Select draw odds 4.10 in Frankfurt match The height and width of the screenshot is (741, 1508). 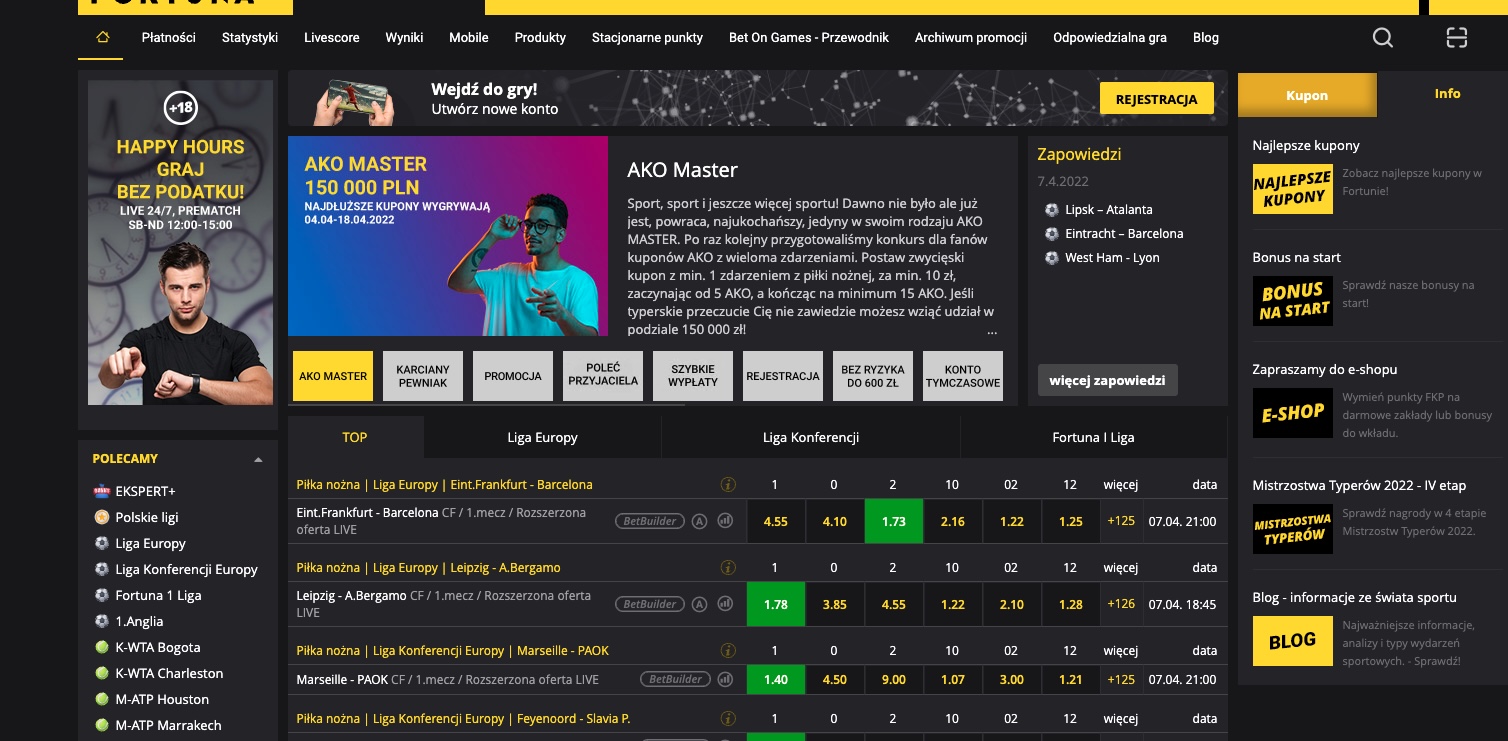pyautogui.click(x=835, y=522)
